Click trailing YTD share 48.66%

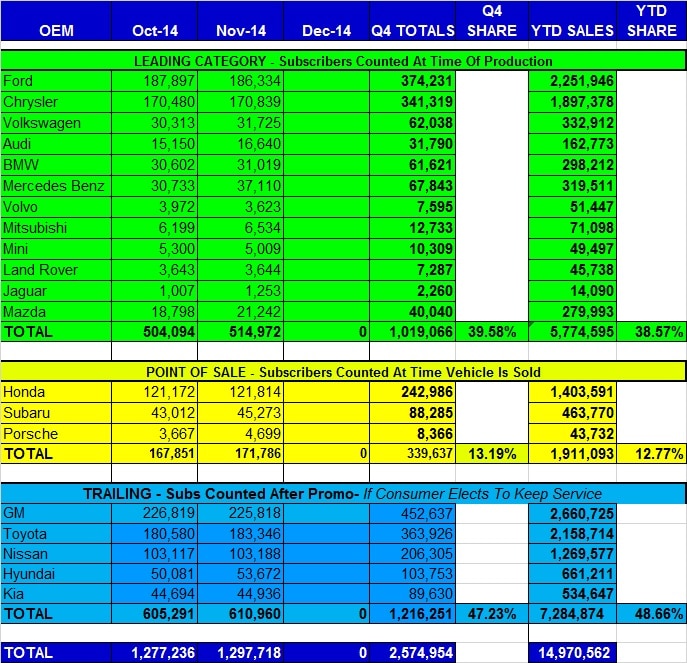[652, 614]
